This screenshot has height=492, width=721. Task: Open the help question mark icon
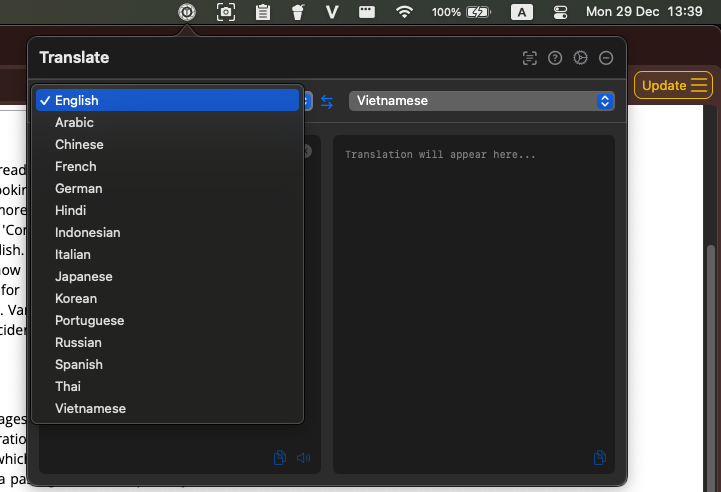point(555,58)
